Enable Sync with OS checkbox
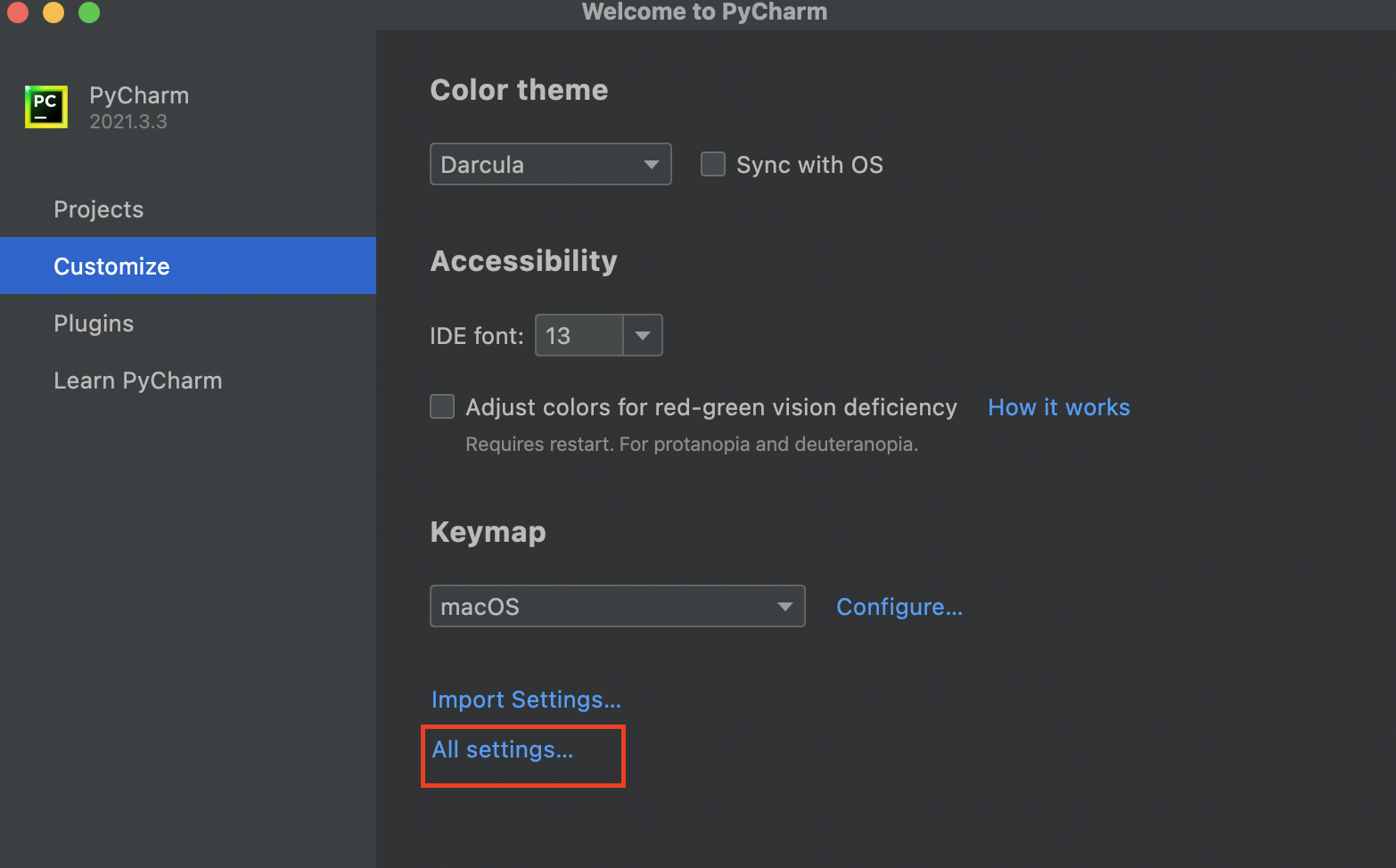The width and height of the screenshot is (1396, 868). pyautogui.click(x=713, y=164)
